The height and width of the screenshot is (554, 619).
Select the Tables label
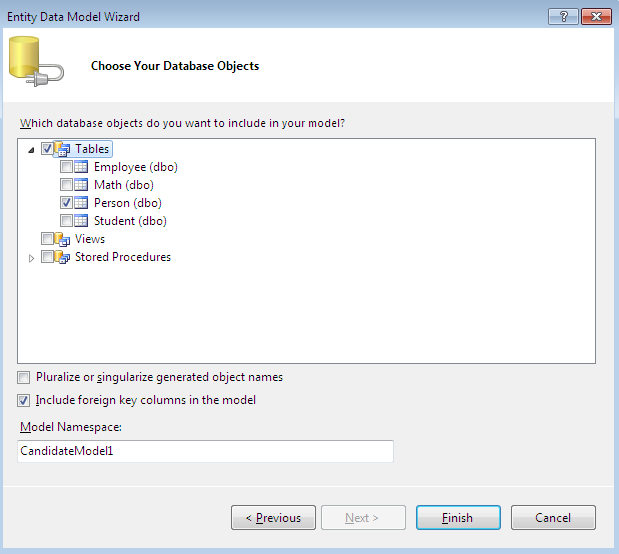coord(92,149)
